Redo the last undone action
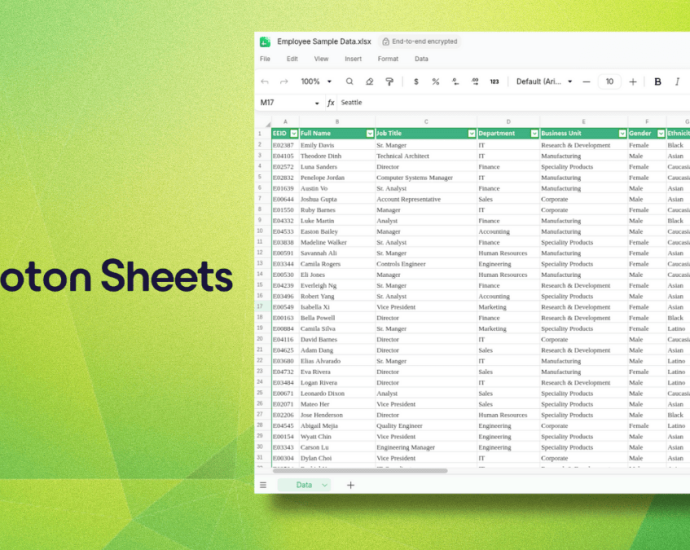 click(284, 81)
